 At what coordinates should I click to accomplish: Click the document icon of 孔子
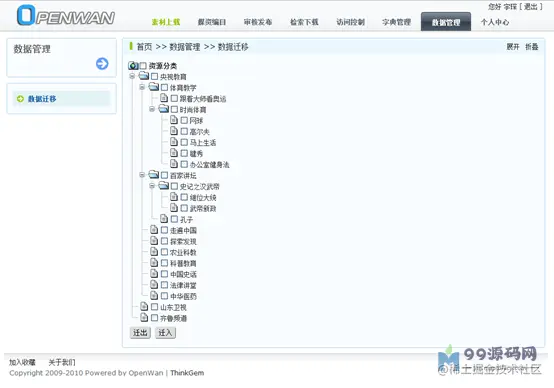(164, 219)
